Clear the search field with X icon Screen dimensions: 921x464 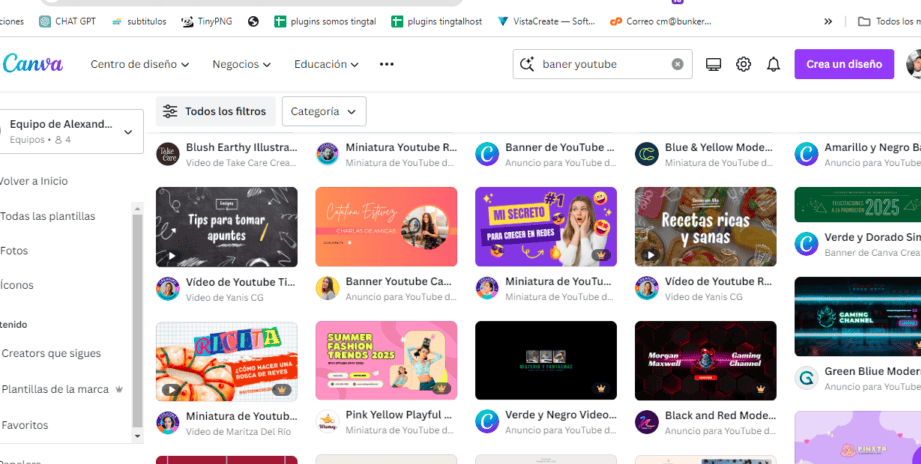[677, 64]
